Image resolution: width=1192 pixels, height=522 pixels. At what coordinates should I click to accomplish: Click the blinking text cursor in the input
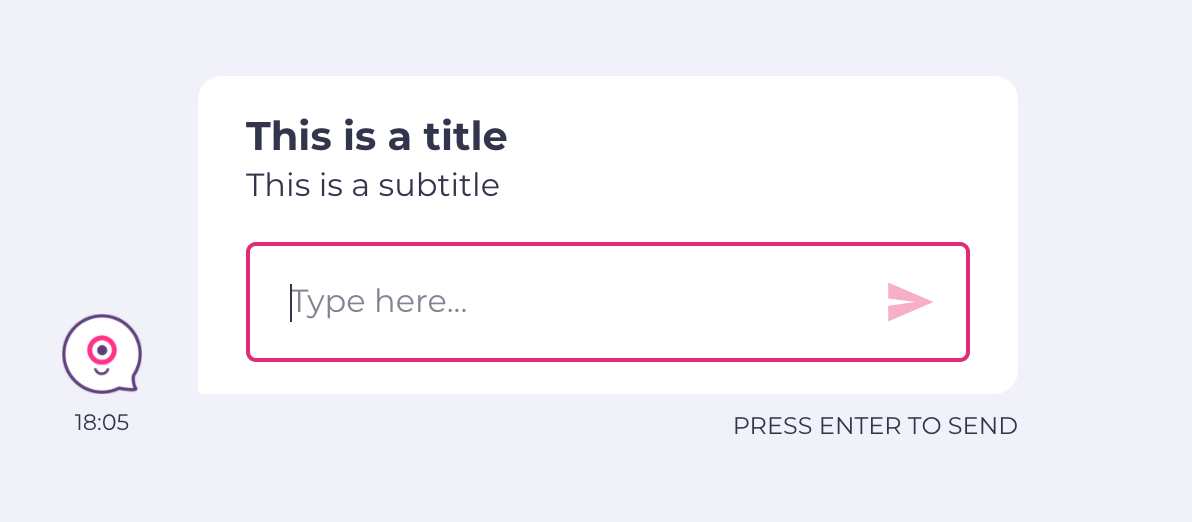pyautogui.click(x=290, y=302)
